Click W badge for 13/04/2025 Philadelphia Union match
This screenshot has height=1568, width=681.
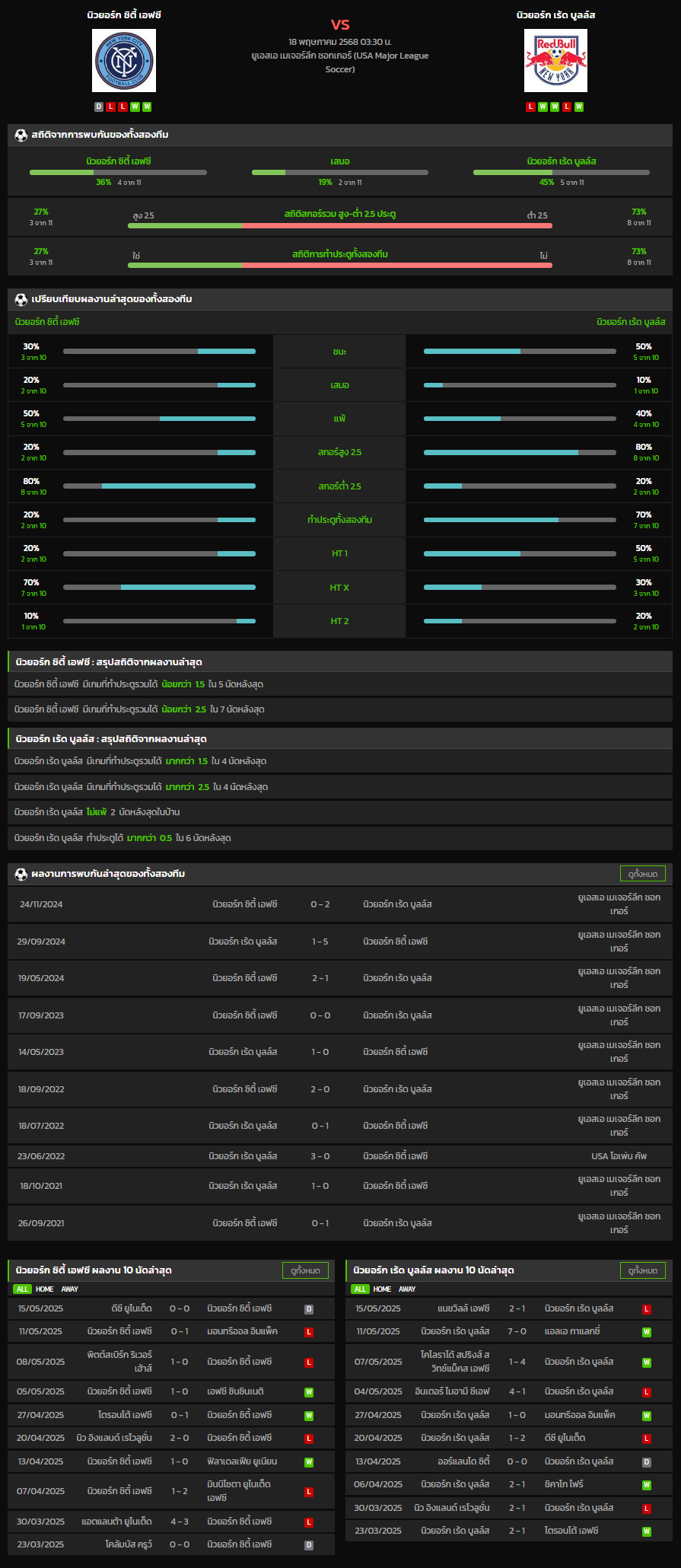pos(309,1462)
